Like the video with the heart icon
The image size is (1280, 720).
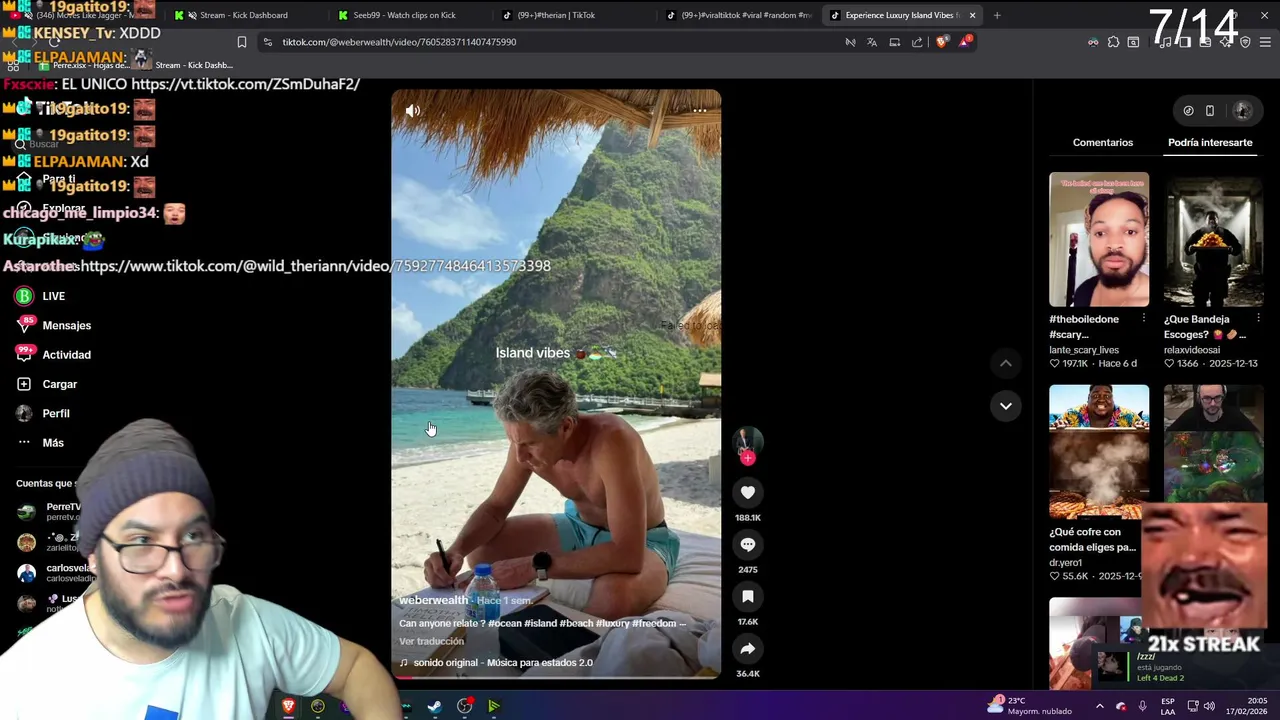click(747, 492)
